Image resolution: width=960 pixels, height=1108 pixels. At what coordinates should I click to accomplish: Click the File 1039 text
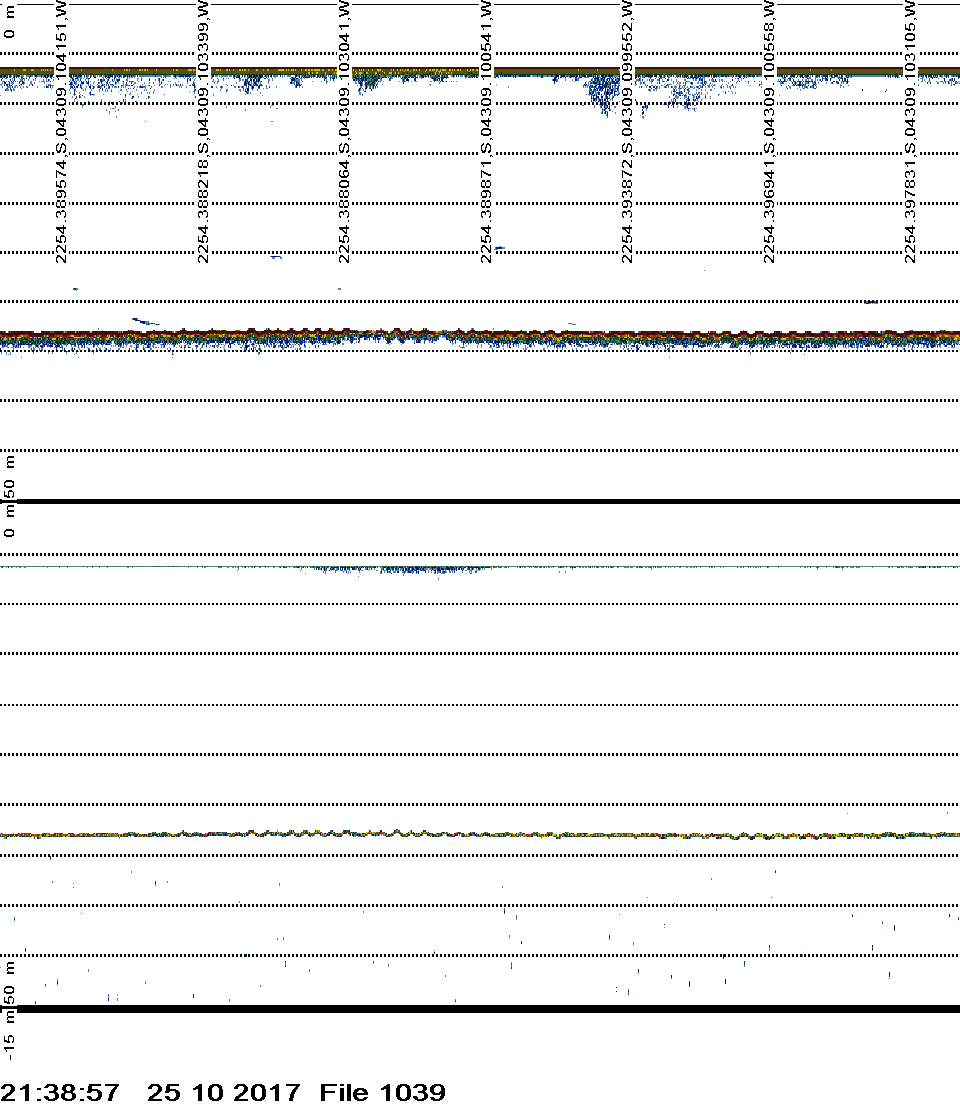(383, 1092)
